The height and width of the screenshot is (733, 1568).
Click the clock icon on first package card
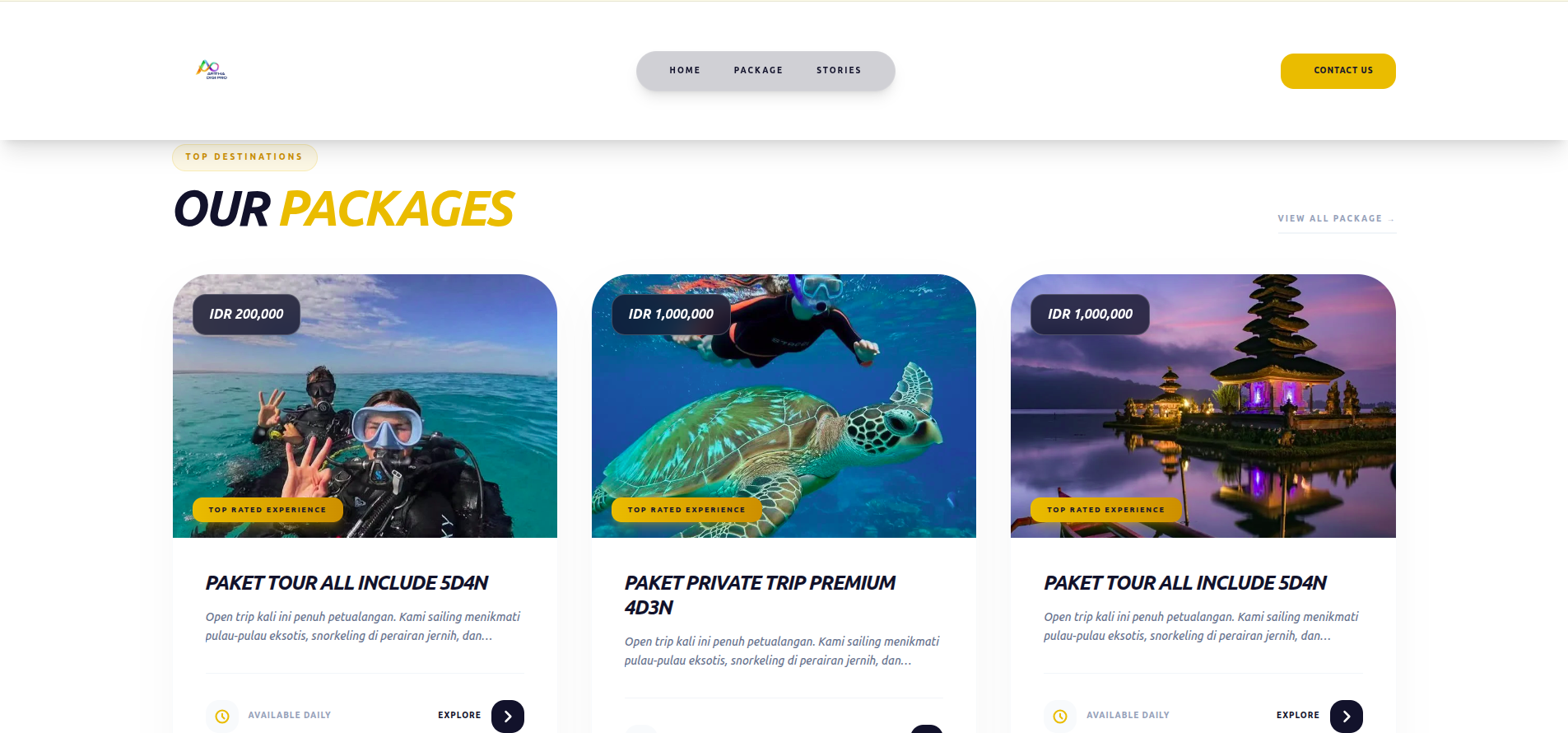point(222,716)
